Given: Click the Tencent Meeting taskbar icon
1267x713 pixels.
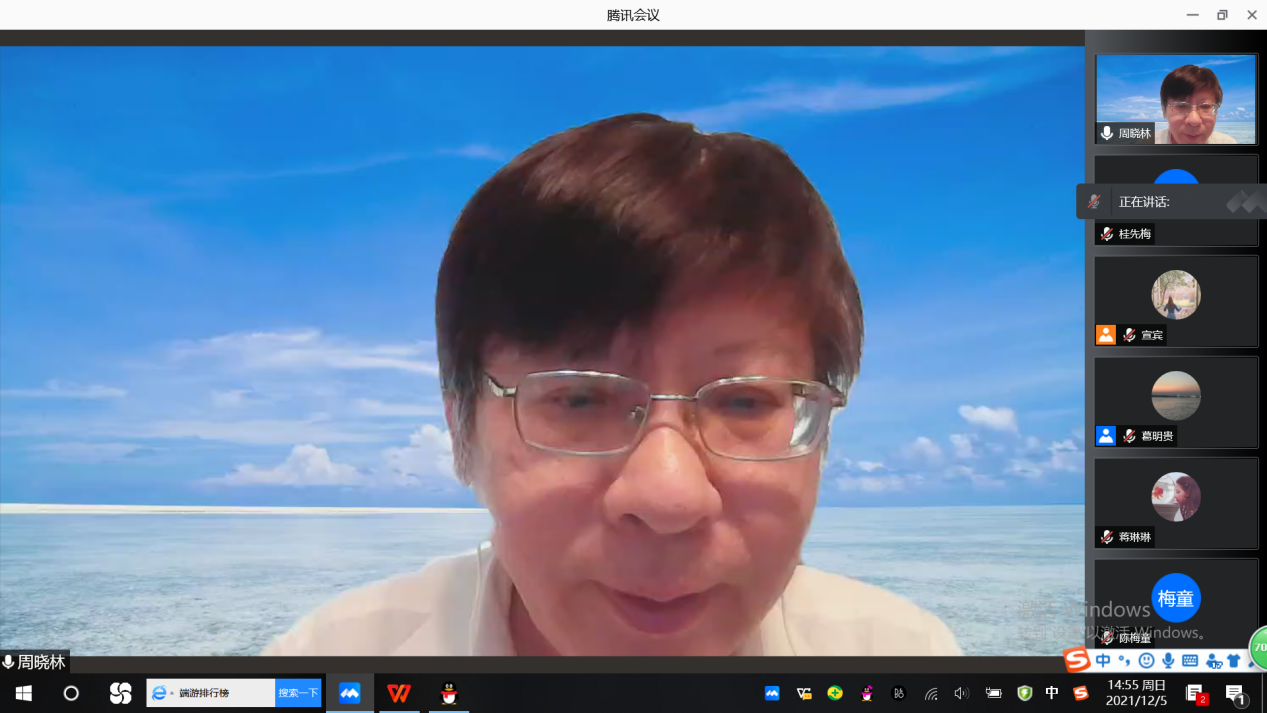Looking at the screenshot, I should [x=349, y=693].
